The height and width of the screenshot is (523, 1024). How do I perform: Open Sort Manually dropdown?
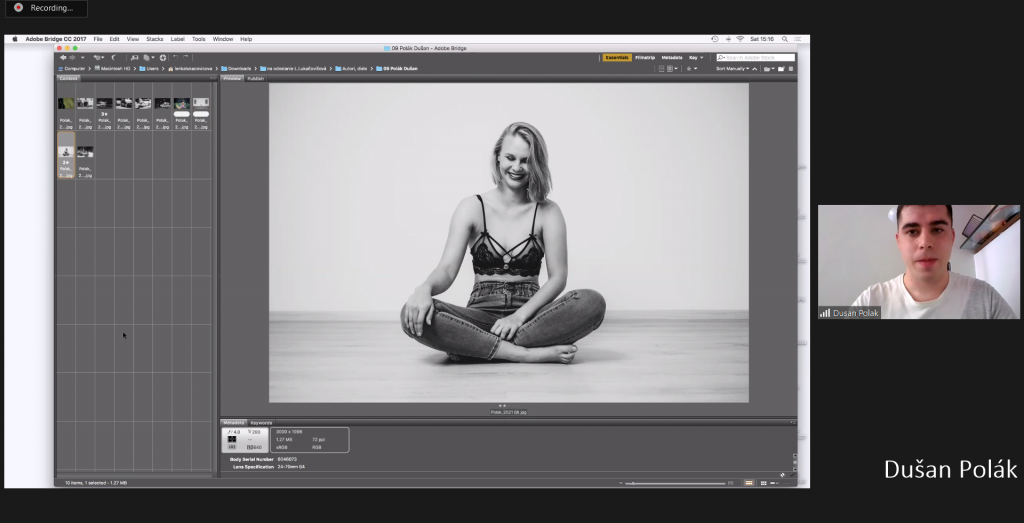click(x=732, y=69)
